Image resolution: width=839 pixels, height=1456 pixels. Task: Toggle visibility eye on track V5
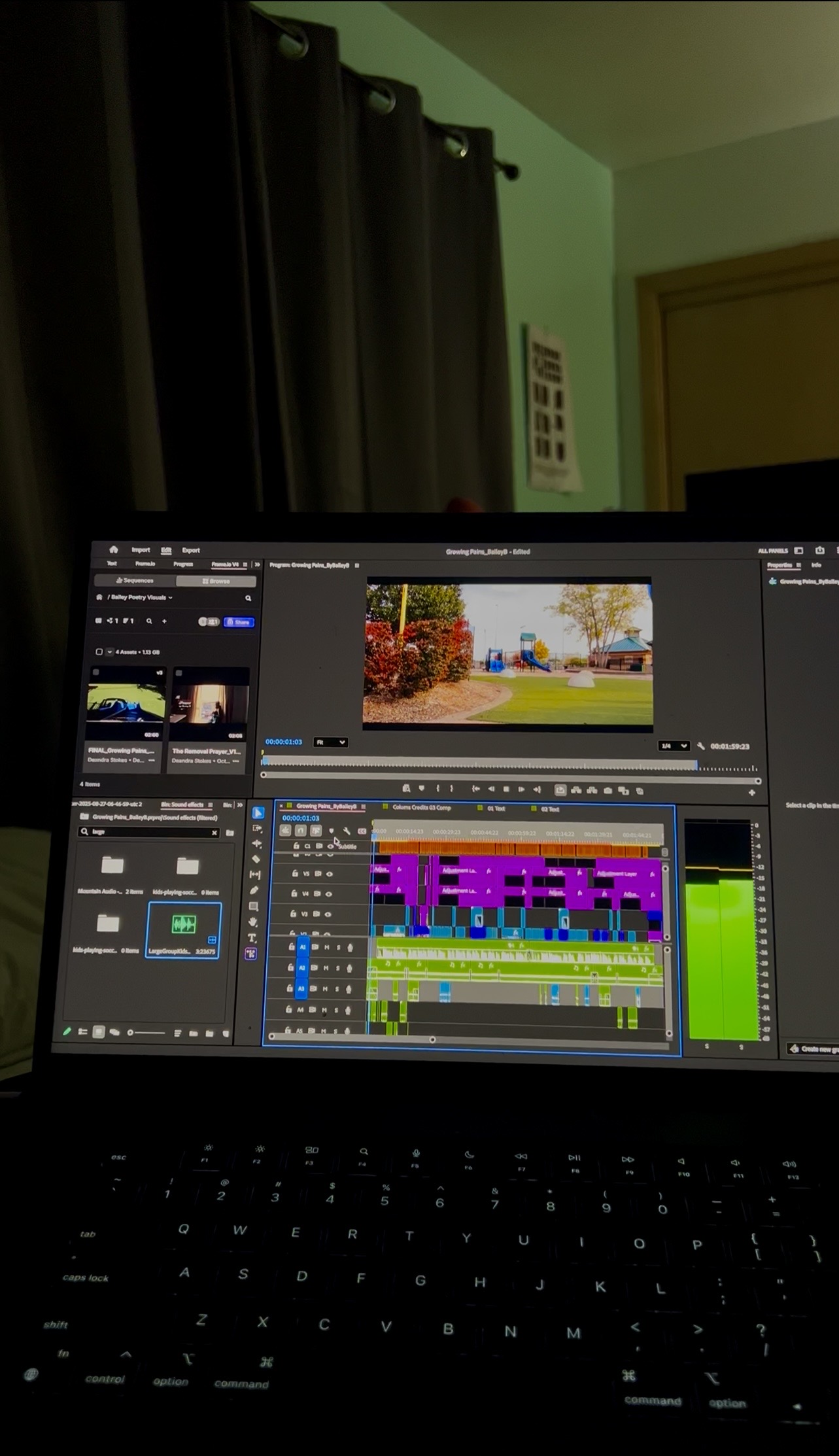(329, 873)
